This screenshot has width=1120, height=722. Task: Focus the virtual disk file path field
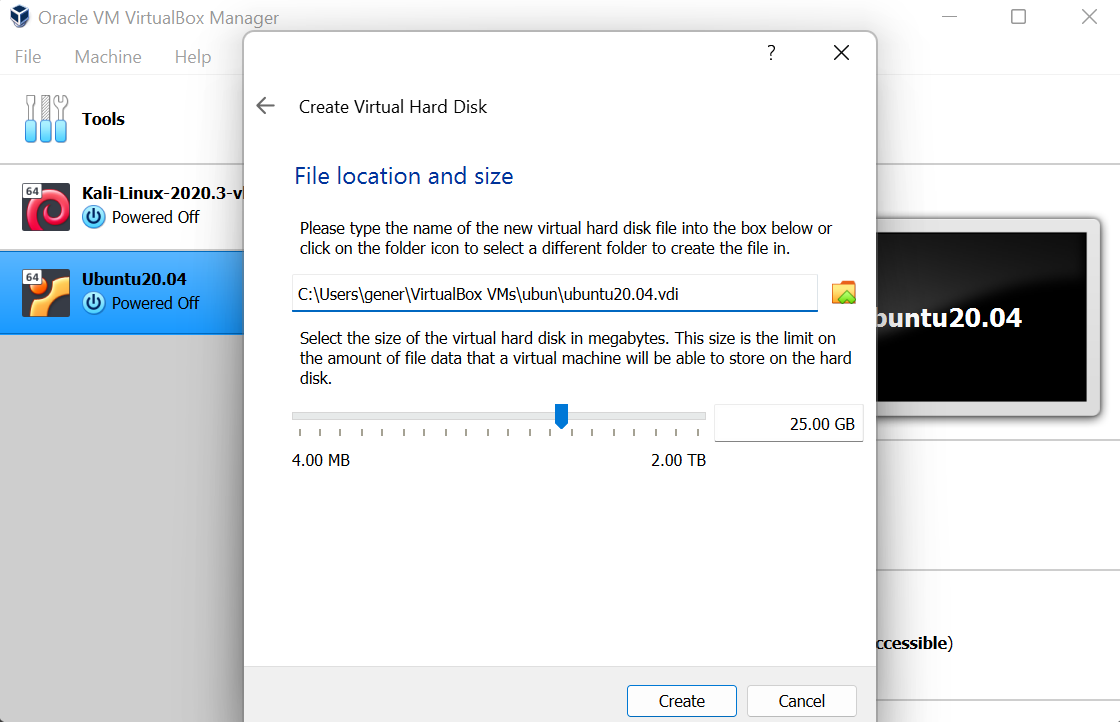(x=554, y=294)
